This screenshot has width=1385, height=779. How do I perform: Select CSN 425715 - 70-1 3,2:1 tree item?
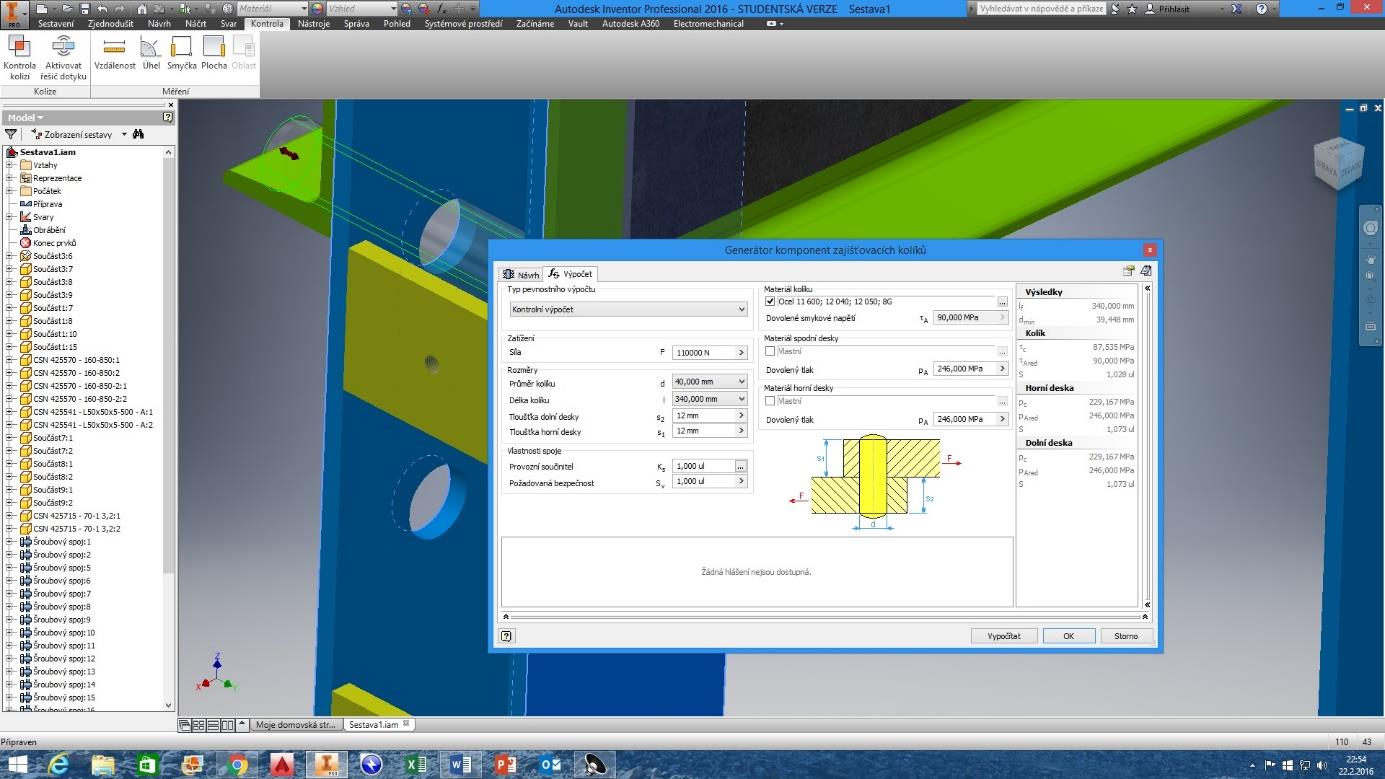point(76,516)
